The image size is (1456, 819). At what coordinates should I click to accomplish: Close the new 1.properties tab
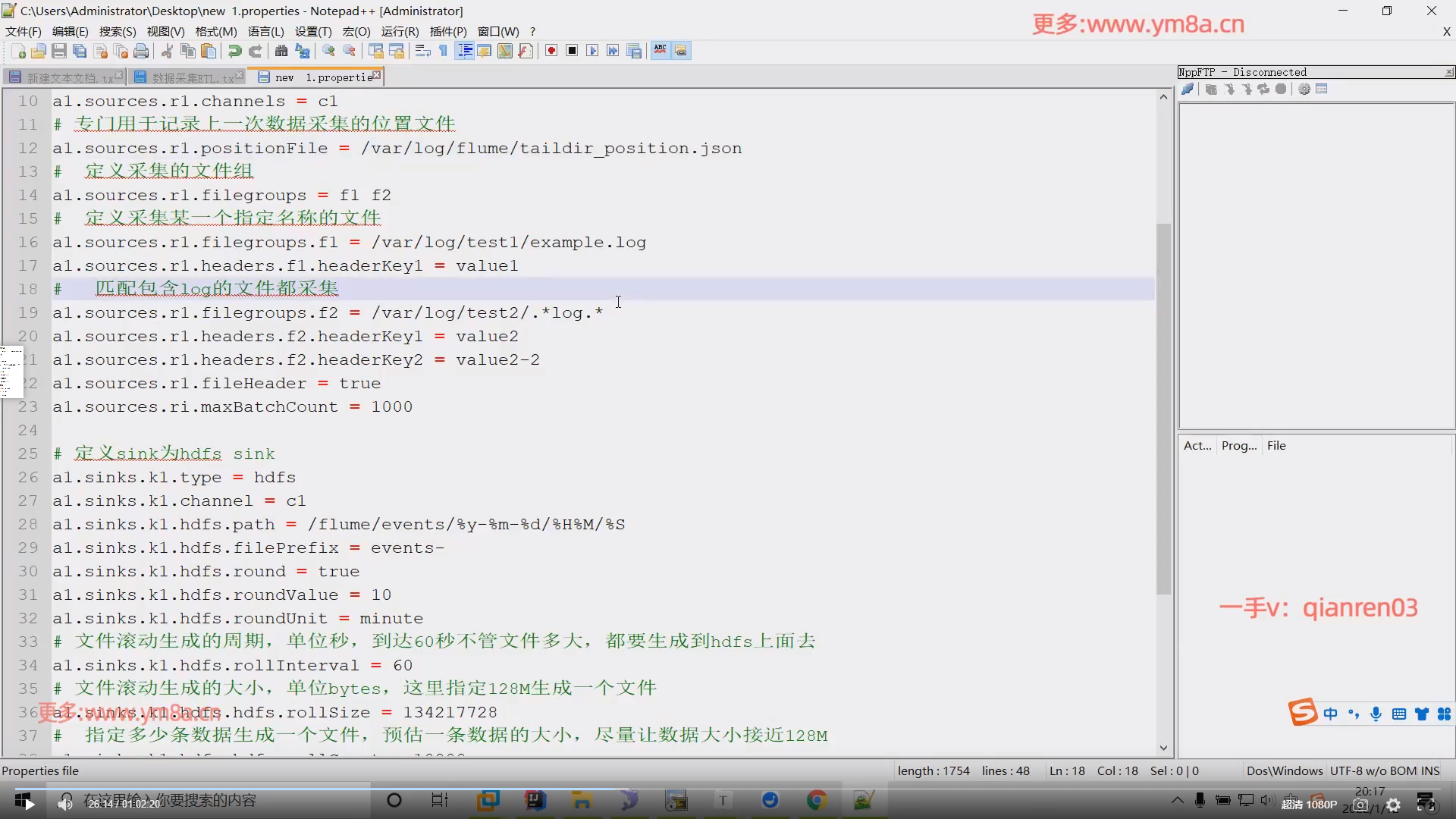(377, 75)
